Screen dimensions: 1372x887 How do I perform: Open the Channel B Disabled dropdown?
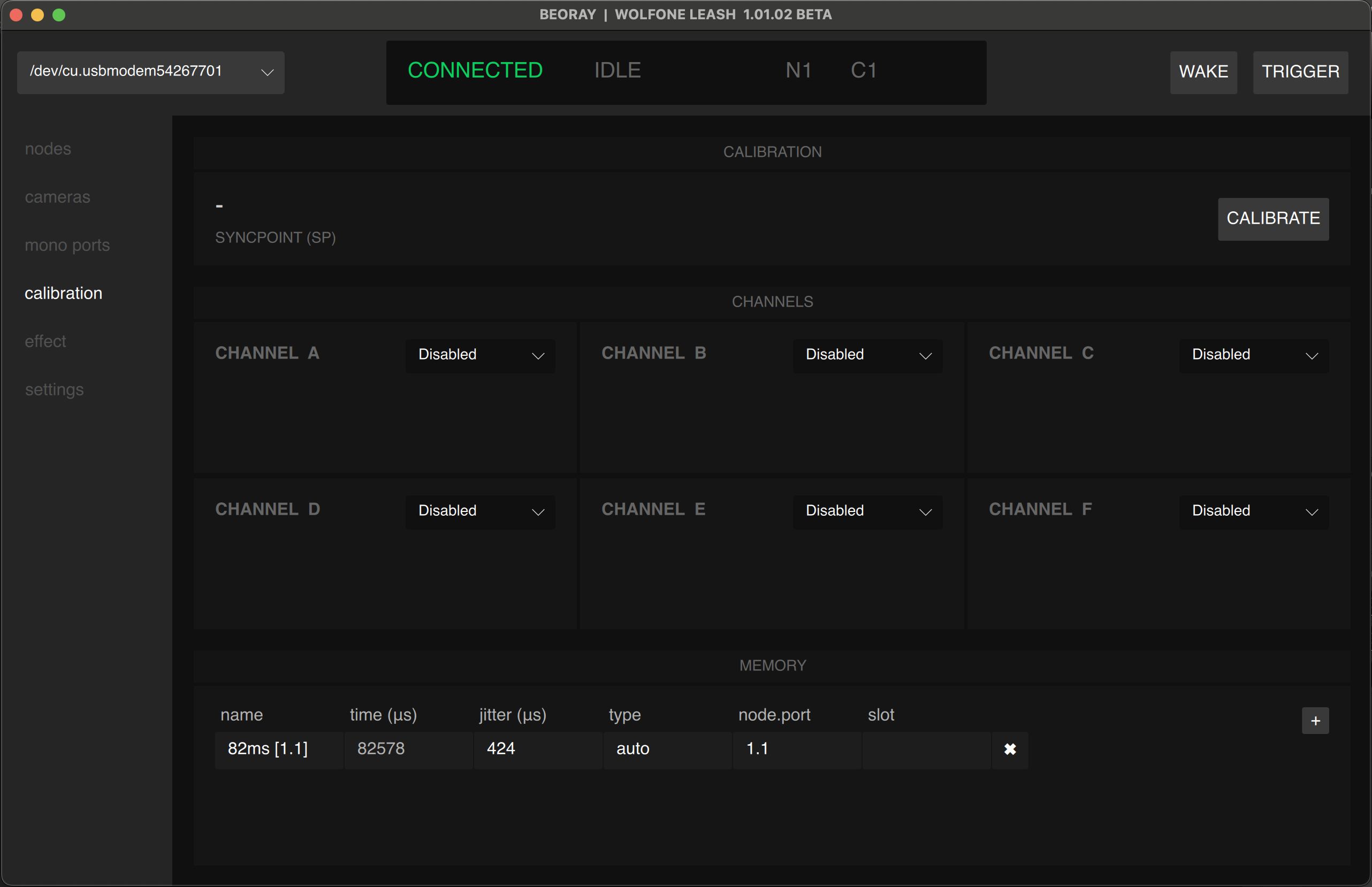click(x=867, y=355)
